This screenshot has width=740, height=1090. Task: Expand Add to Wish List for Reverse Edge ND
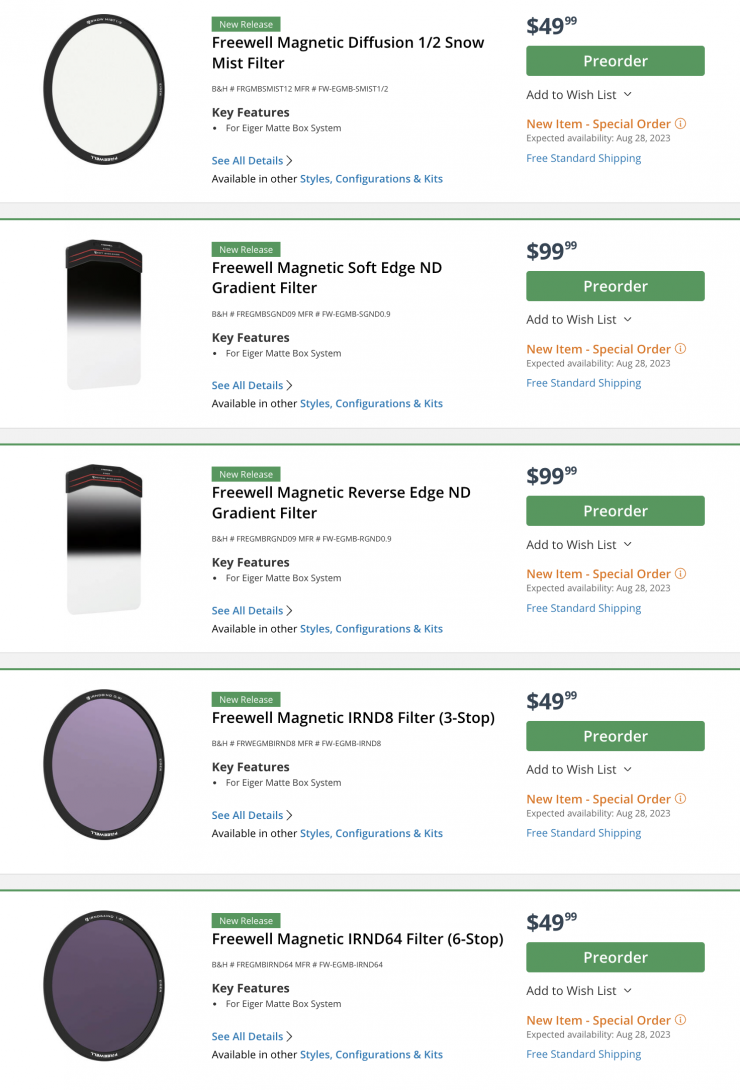(x=579, y=545)
